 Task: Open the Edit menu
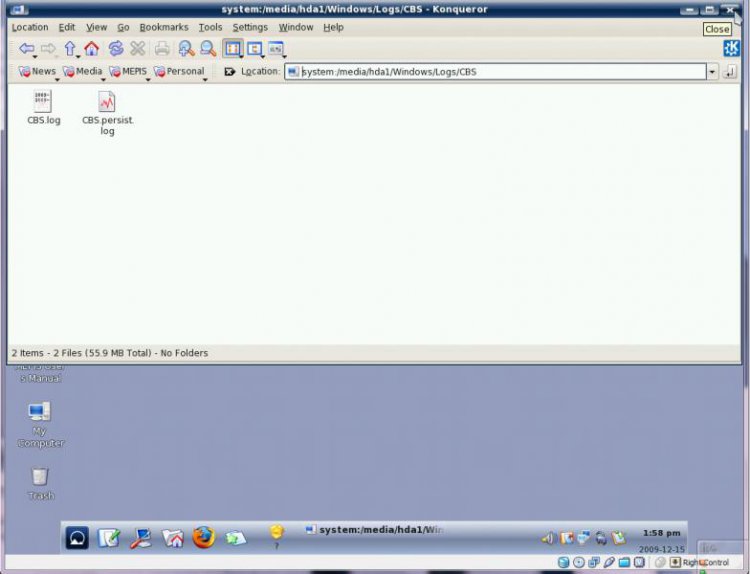[67, 27]
